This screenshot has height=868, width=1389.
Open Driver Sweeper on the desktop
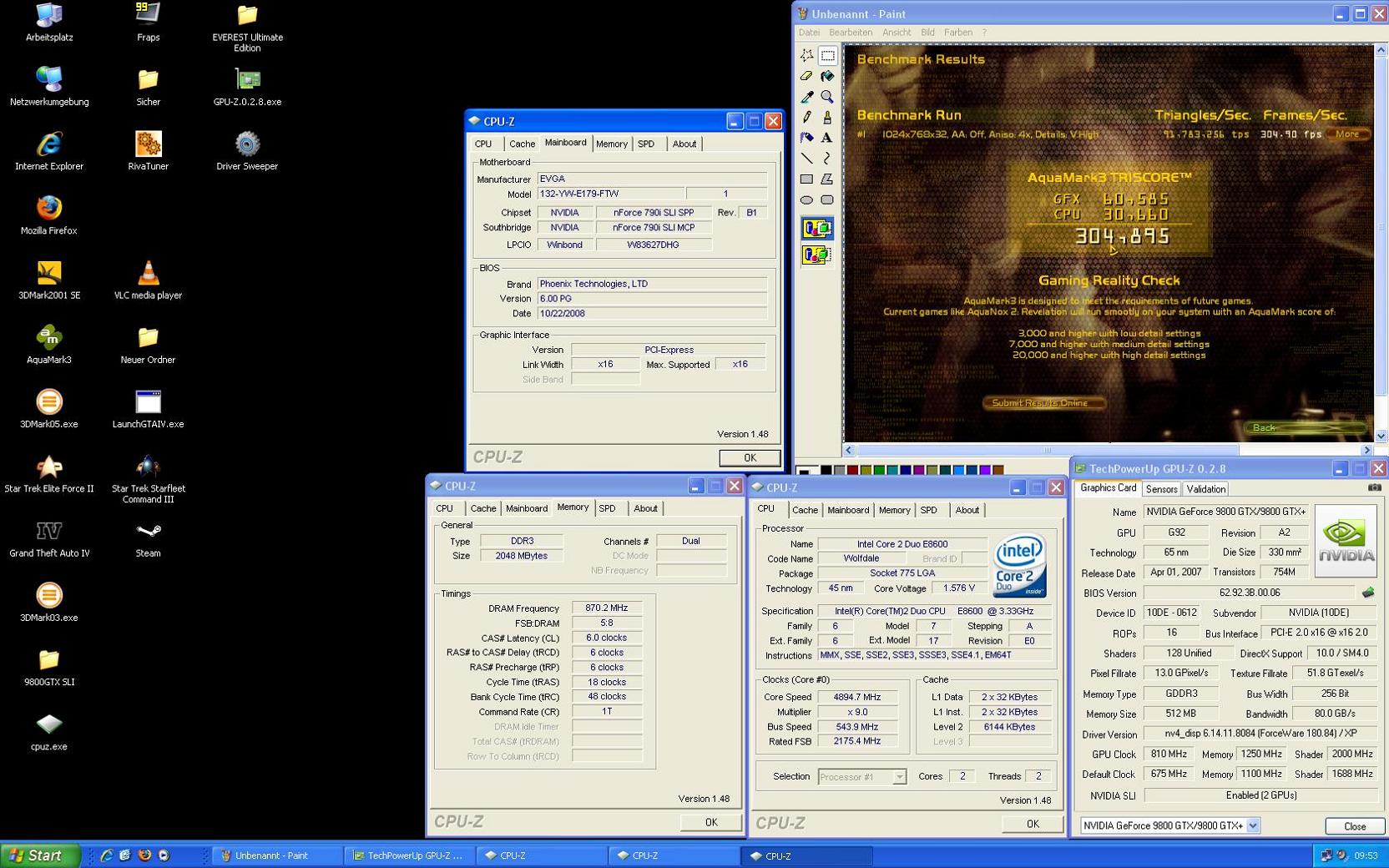(247, 151)
